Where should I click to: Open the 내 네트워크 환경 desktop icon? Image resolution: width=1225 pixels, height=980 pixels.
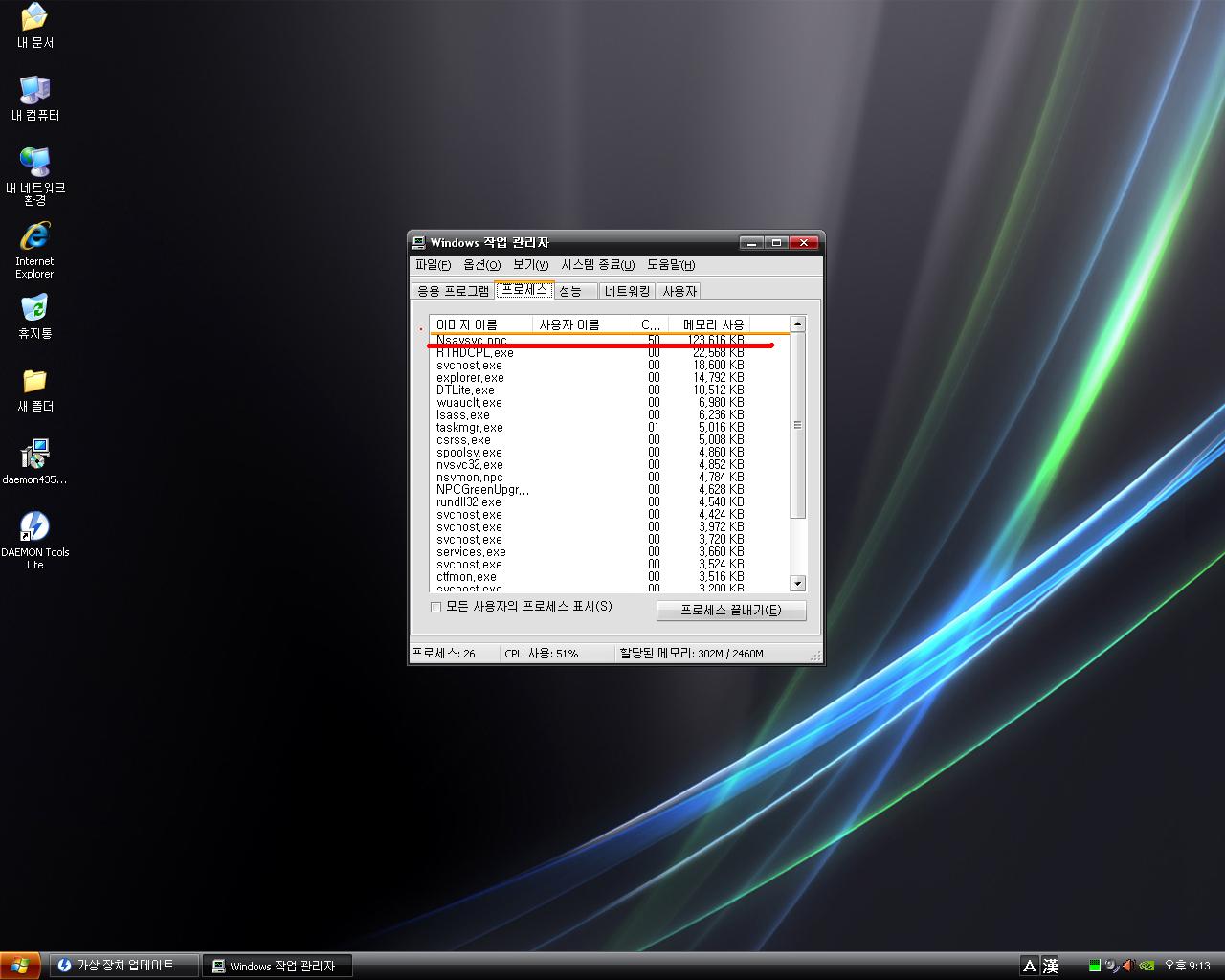(x=35, y=177)
